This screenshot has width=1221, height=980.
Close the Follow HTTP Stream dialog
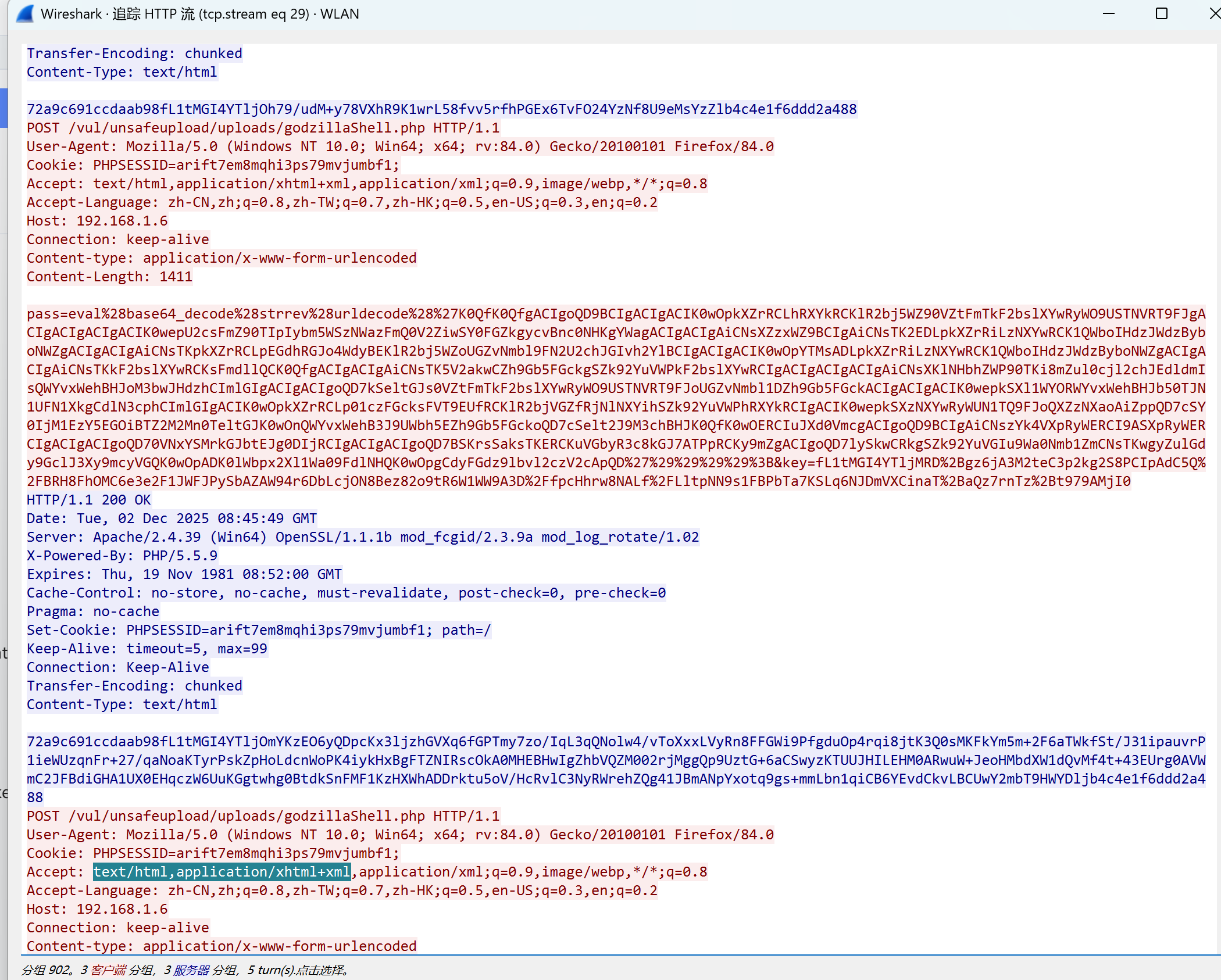pyautogui.click(x=1214, y=13)
